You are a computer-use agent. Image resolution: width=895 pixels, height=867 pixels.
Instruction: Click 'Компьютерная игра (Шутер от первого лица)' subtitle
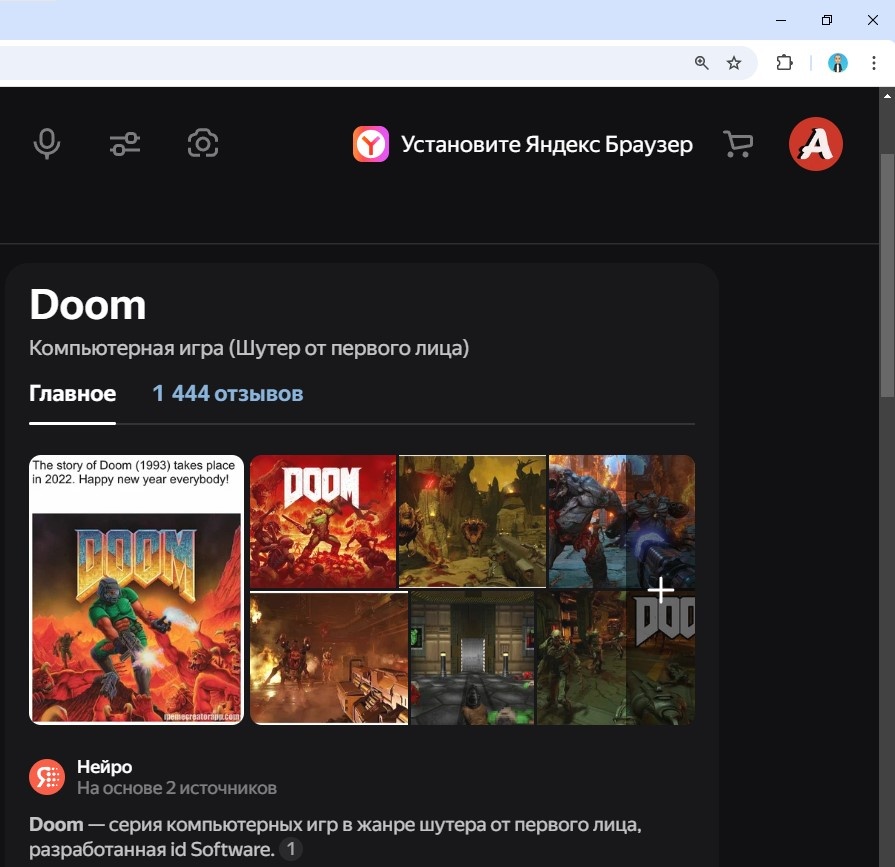tap(249, 348)
